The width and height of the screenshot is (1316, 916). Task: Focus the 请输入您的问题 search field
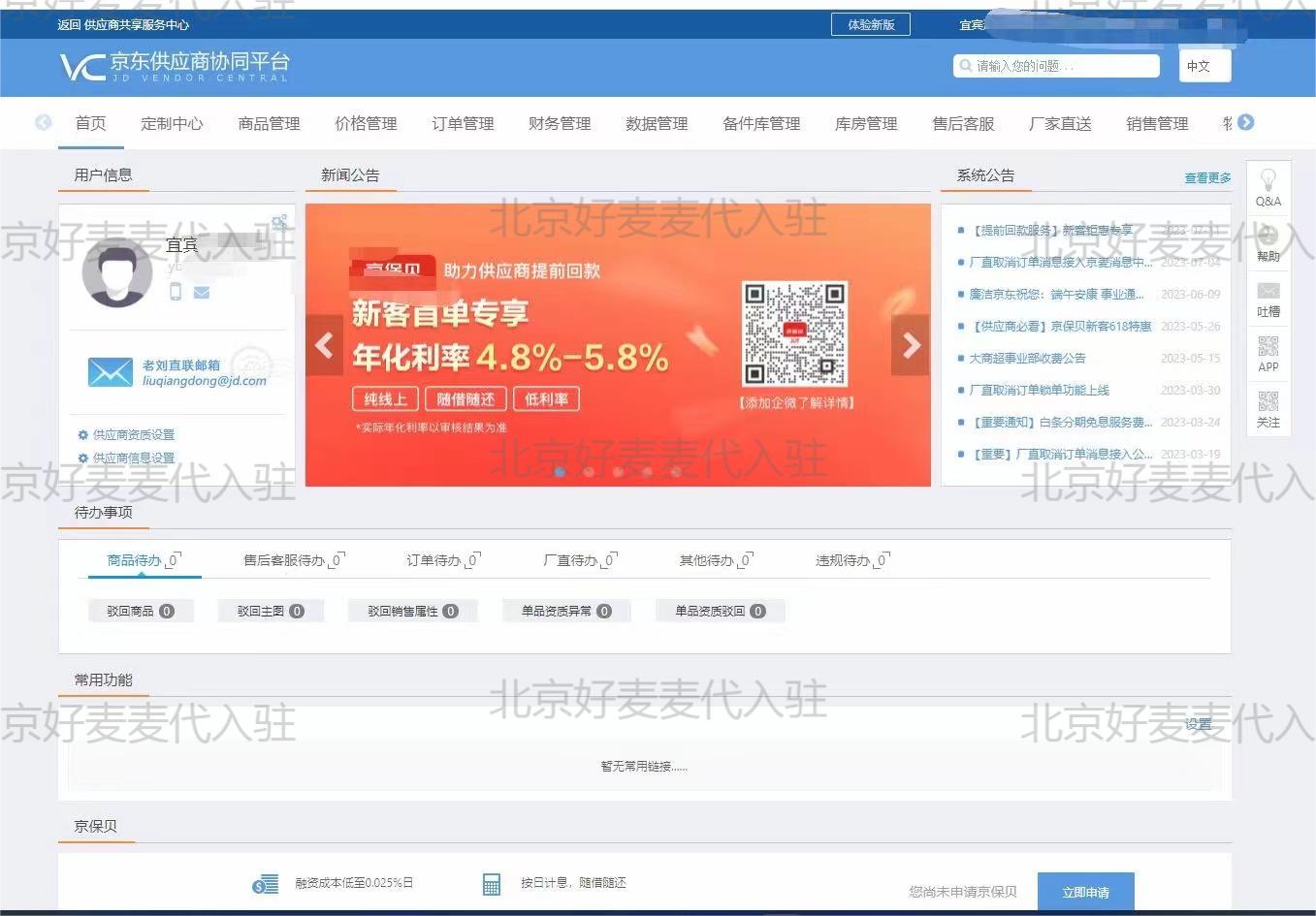[1056, 66]
